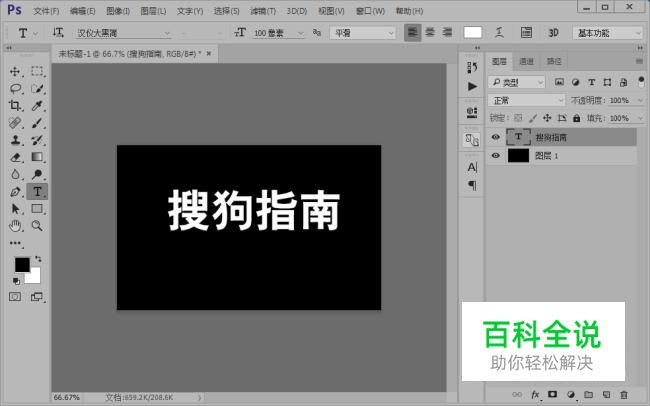Click the 3D text button
This screenshot has height=406, width=650.
(553, 33)
